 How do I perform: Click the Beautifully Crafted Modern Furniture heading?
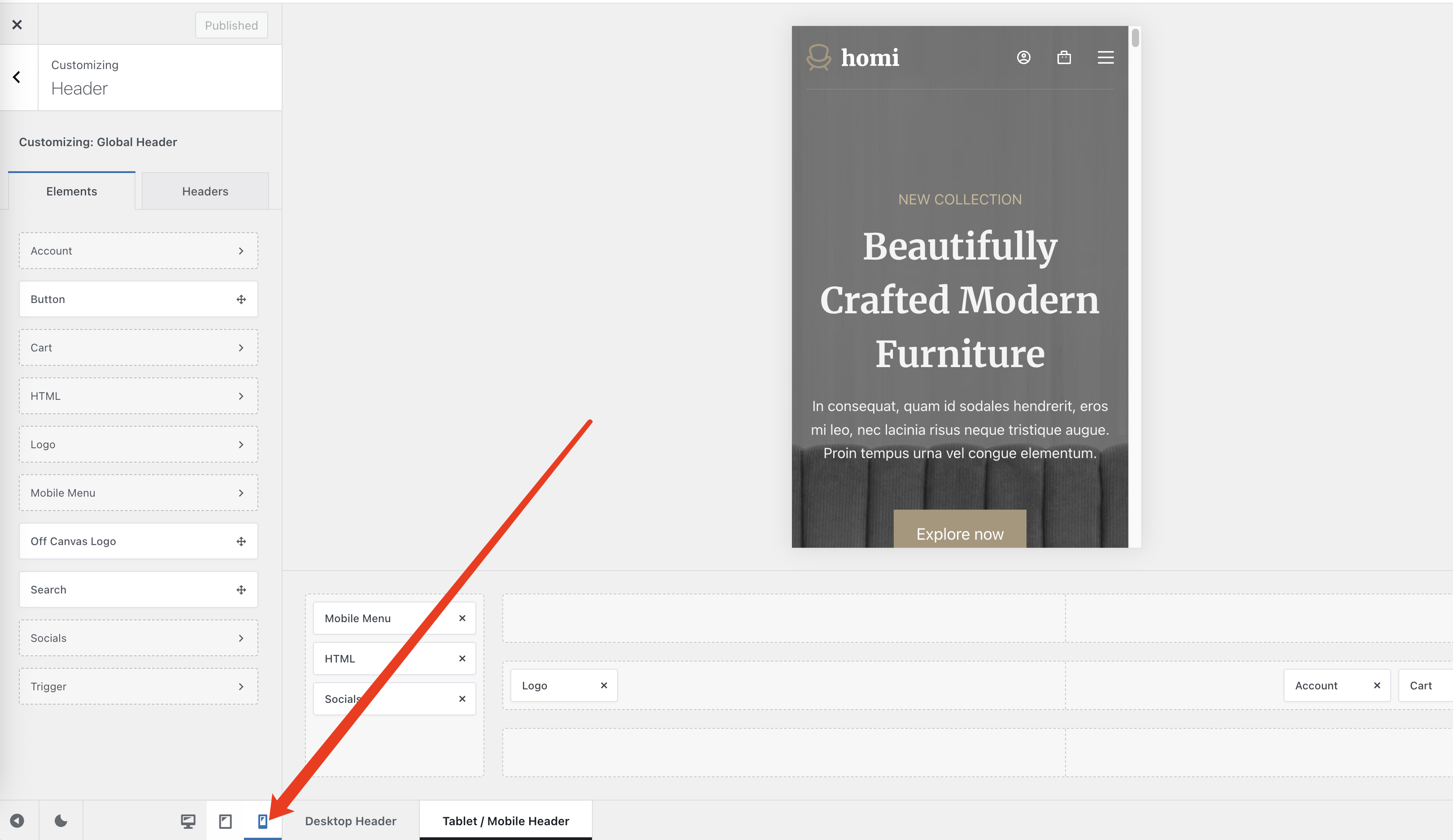[960, 299]
